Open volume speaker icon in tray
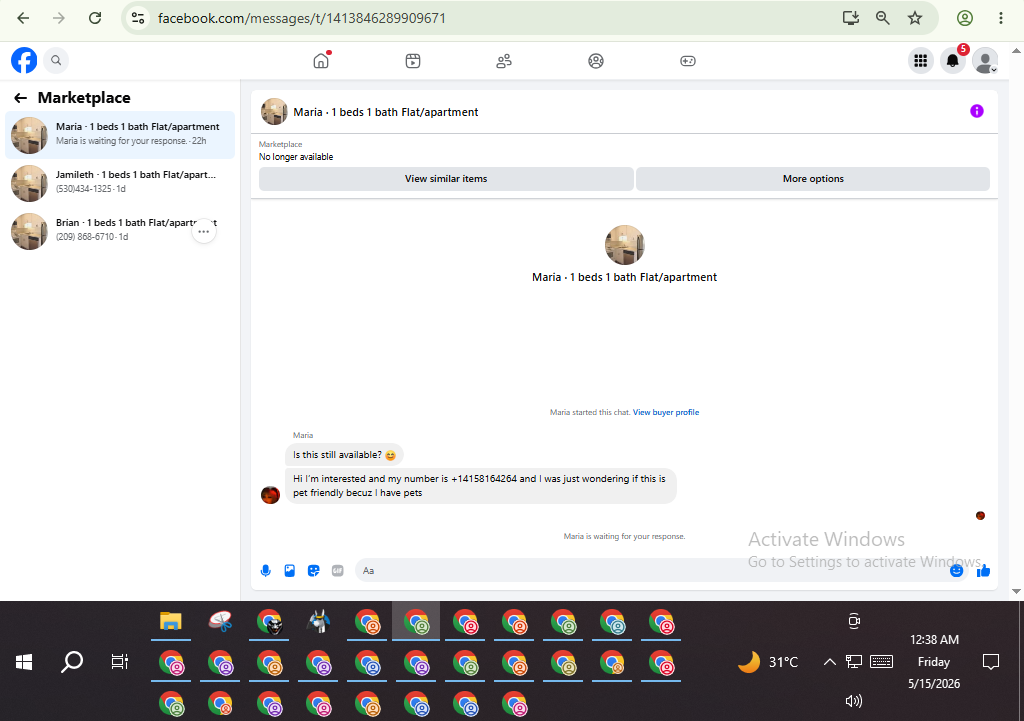This screenshot has height=721, width=1024. [x=854, y=701]
